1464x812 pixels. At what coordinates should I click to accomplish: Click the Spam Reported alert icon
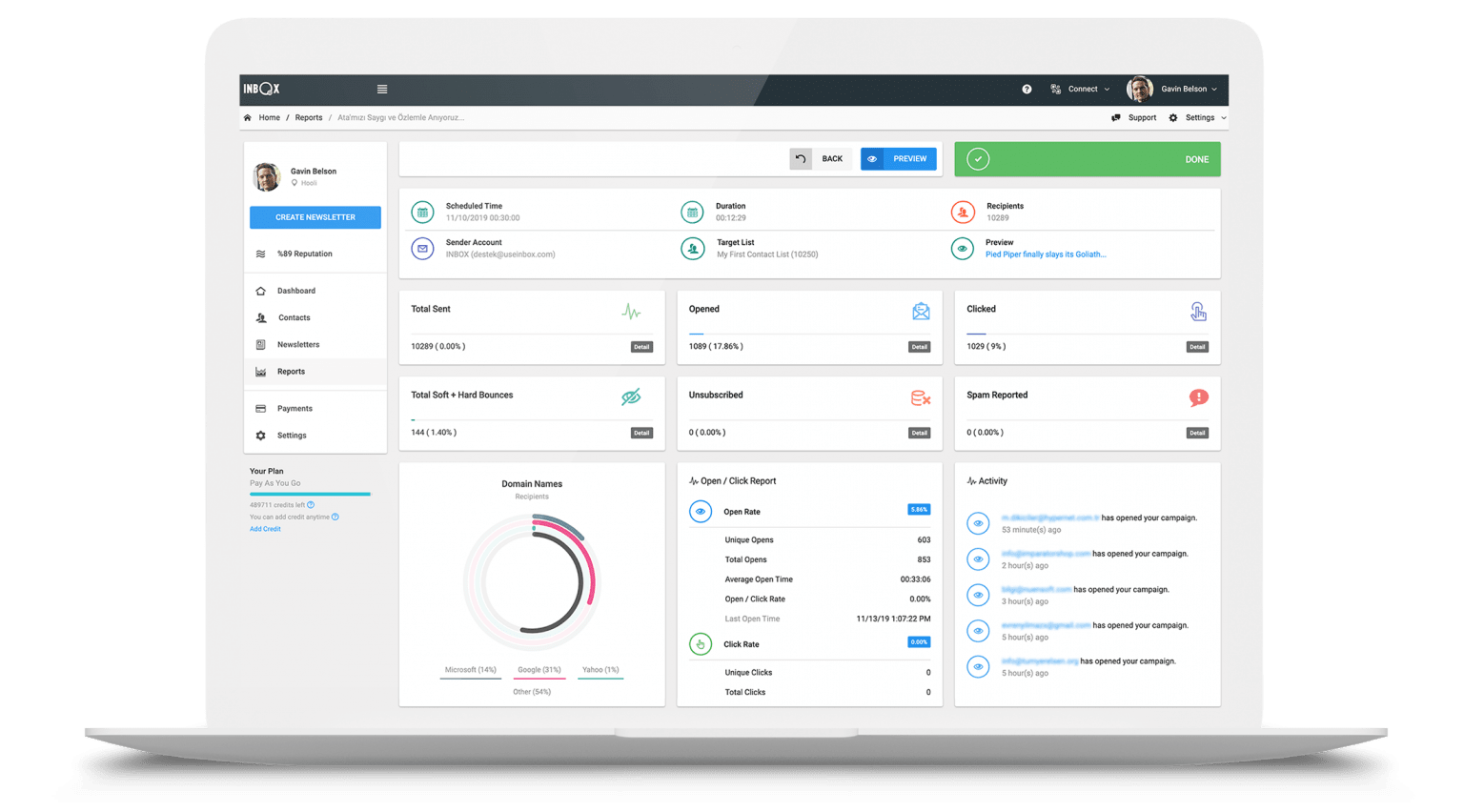pyautogui.click(x=1198, y=397)
